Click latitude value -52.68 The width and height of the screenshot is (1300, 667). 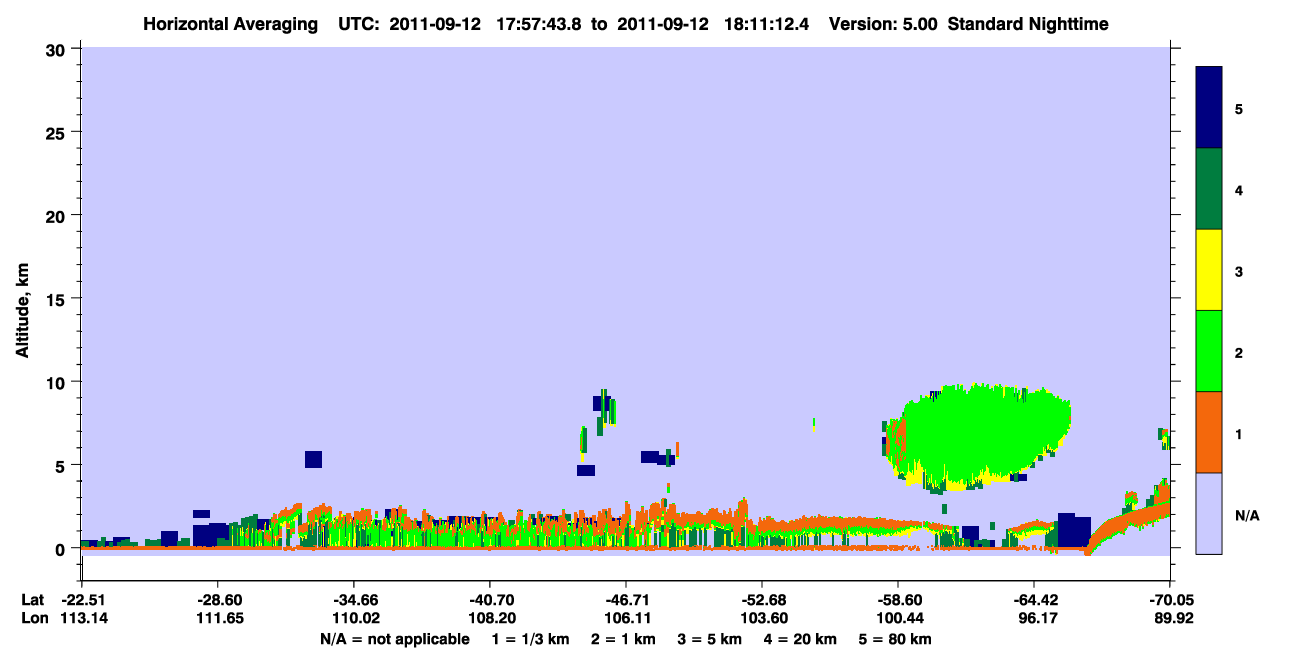[x=762, y=600]
